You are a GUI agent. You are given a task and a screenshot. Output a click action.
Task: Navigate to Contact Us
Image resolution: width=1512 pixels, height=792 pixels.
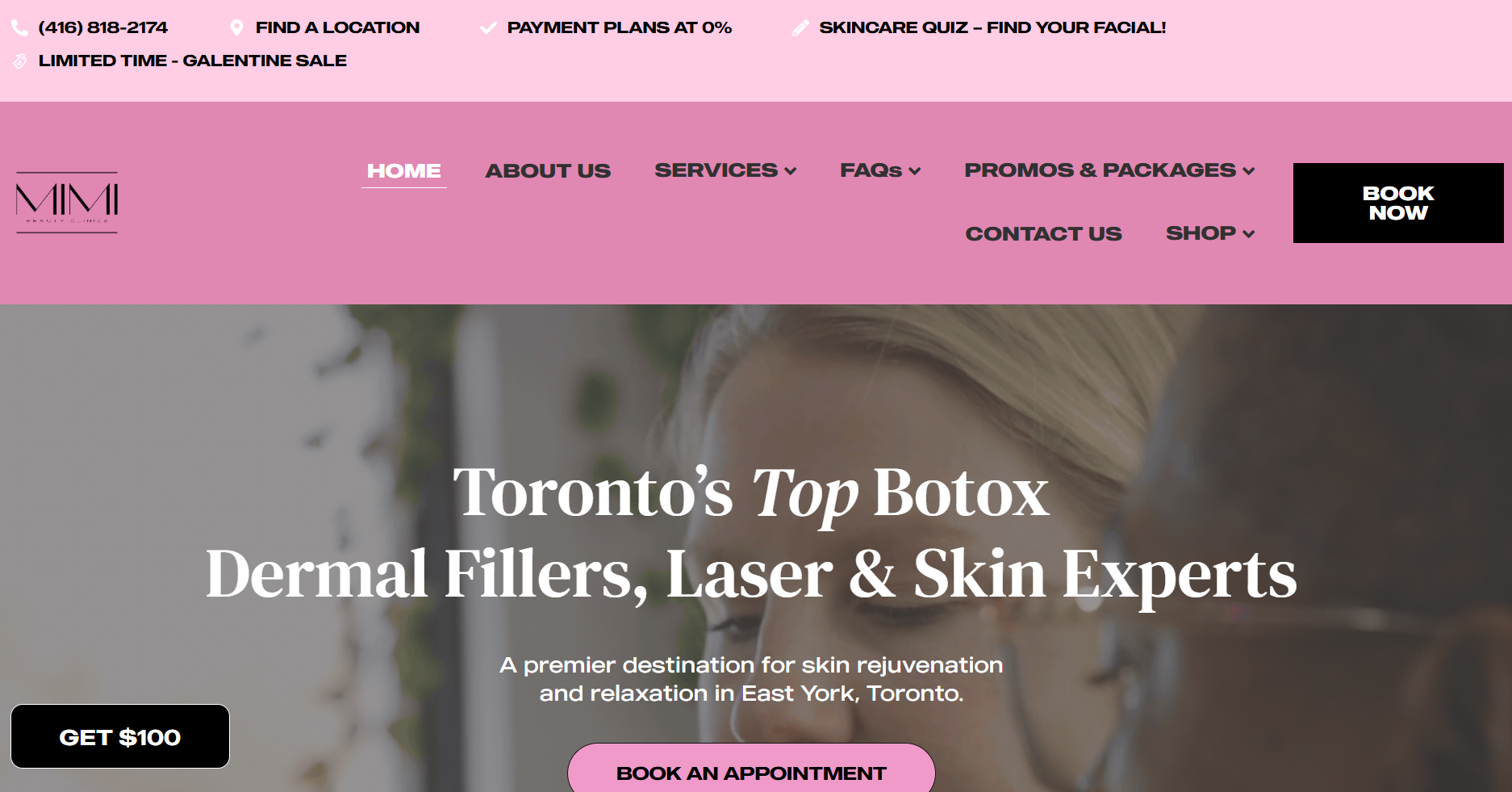point(1044,234)
